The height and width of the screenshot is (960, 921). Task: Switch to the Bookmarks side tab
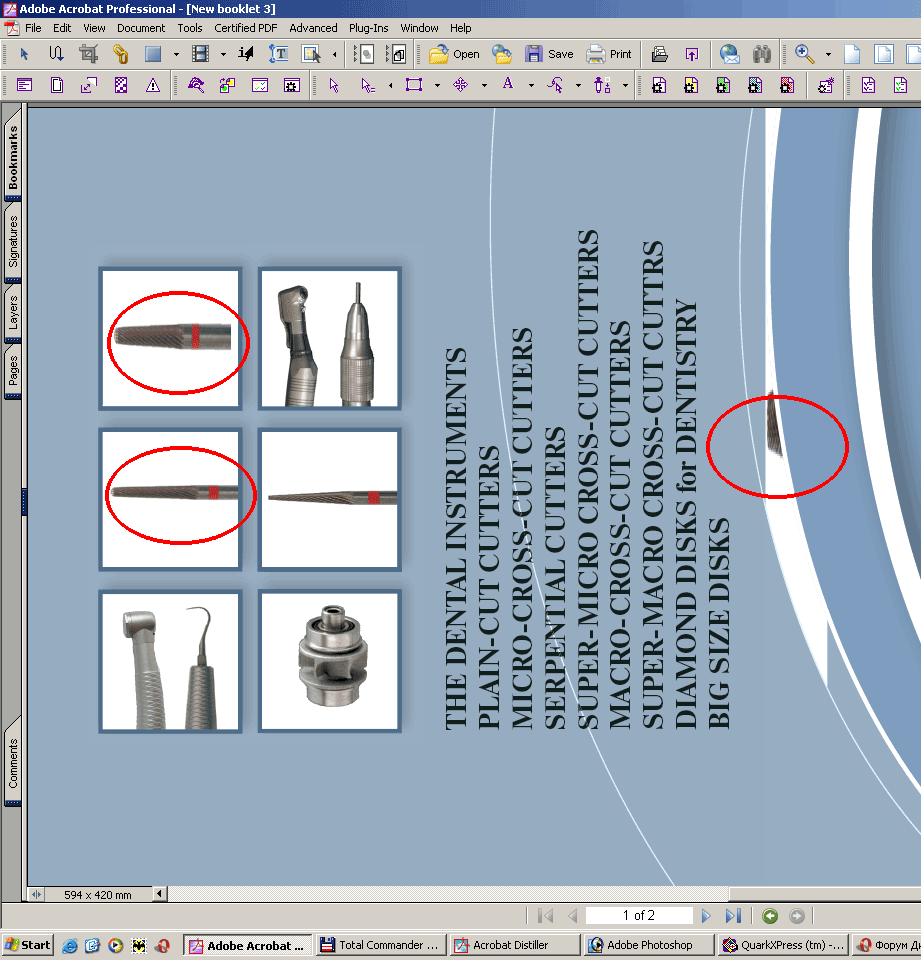click(x=13, y=157)
